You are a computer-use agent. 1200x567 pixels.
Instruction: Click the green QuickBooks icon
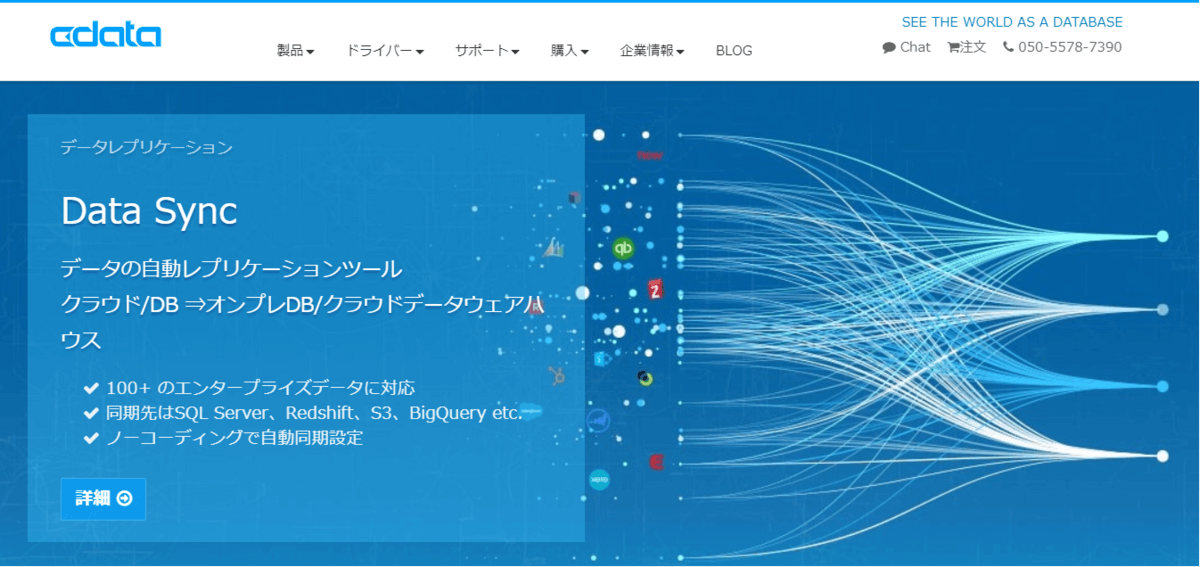pyautogui.click(x=623, y=248)
